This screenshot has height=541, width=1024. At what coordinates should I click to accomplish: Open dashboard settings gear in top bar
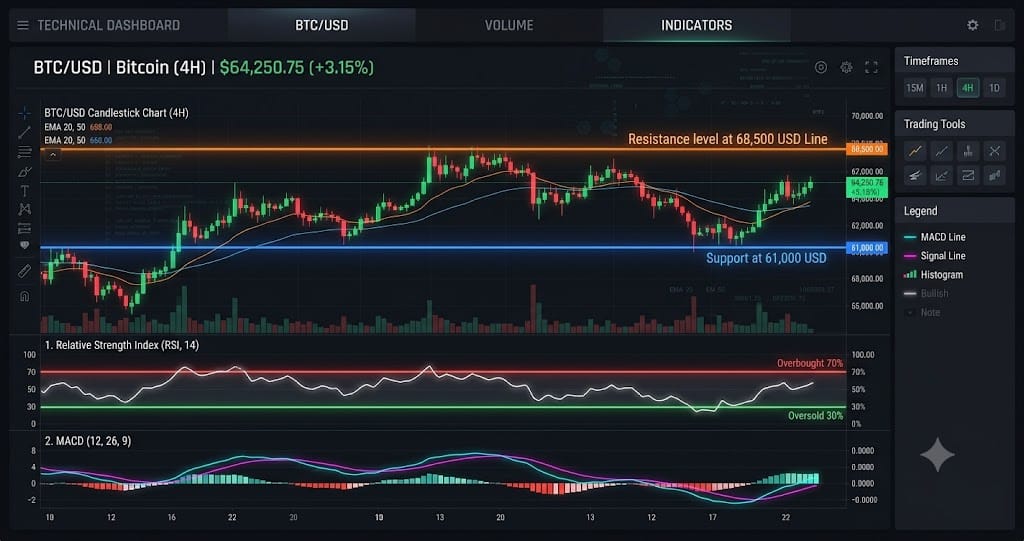point(972,25)
